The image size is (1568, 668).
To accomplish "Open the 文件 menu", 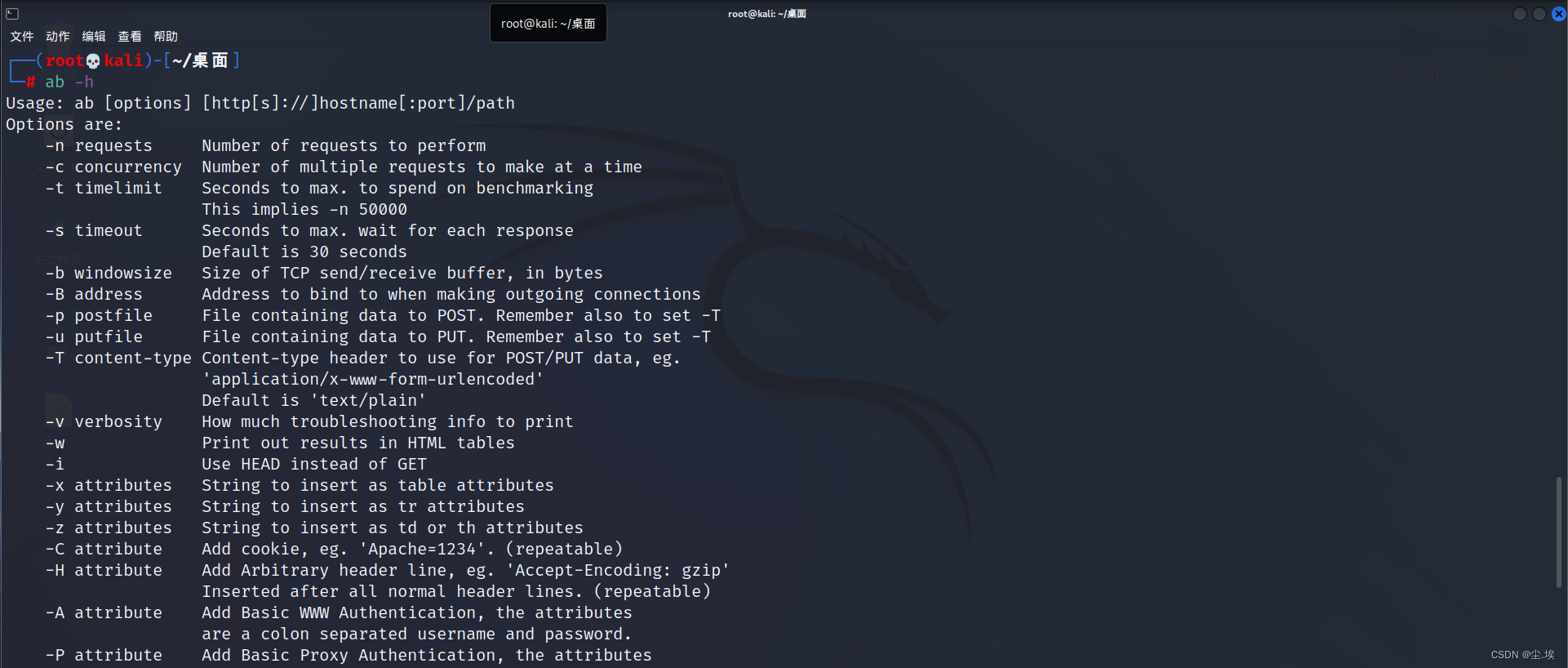I will coord(22,37).
